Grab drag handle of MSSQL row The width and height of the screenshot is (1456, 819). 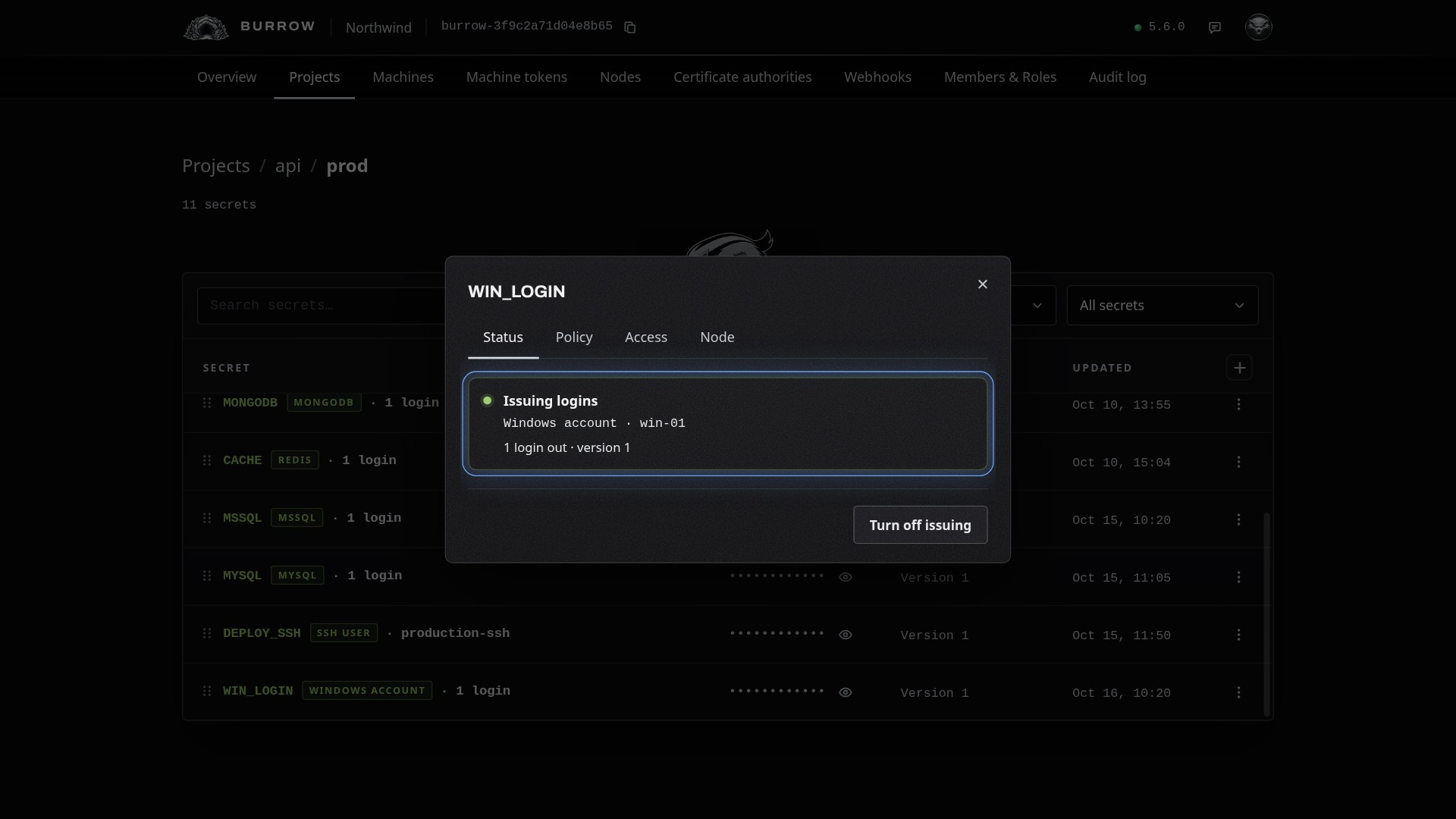point(207,518)
